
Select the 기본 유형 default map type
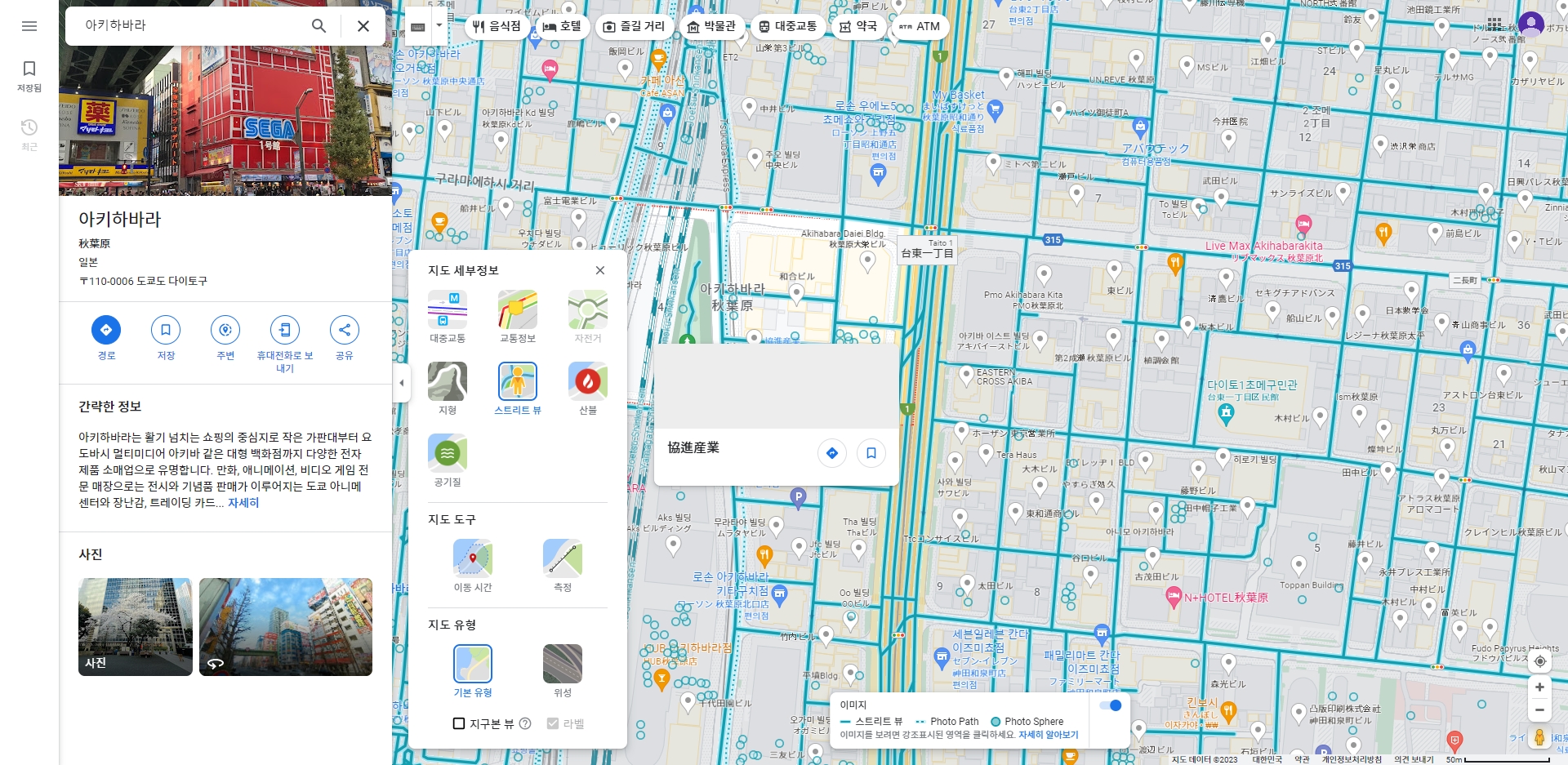coord(473,670)
